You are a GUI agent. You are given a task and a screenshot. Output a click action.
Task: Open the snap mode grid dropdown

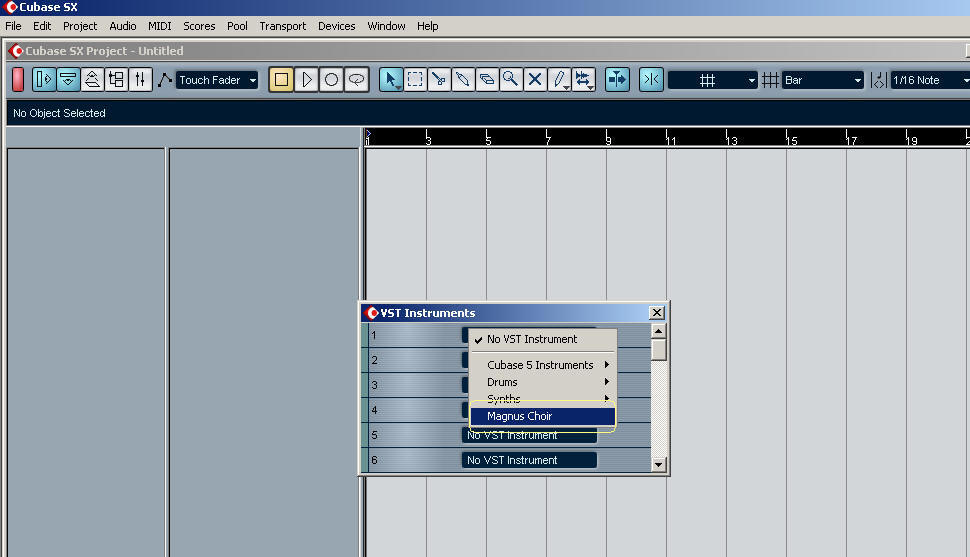pos(713,80)
